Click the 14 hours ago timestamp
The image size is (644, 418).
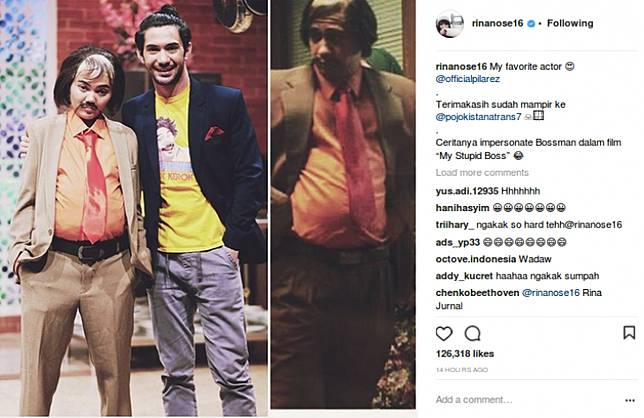(x=462, y=370)
